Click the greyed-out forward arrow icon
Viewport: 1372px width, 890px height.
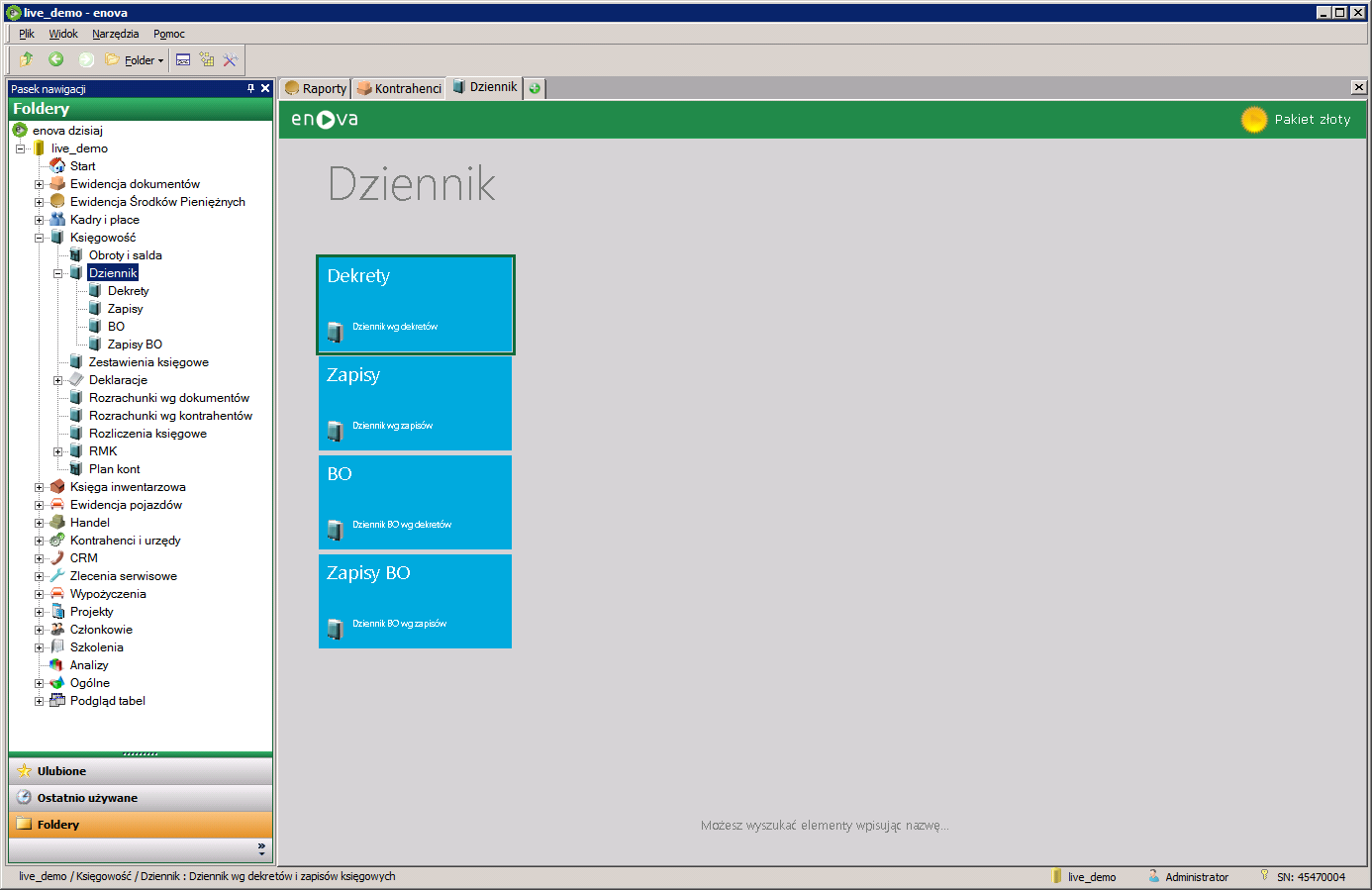(86, 59)
